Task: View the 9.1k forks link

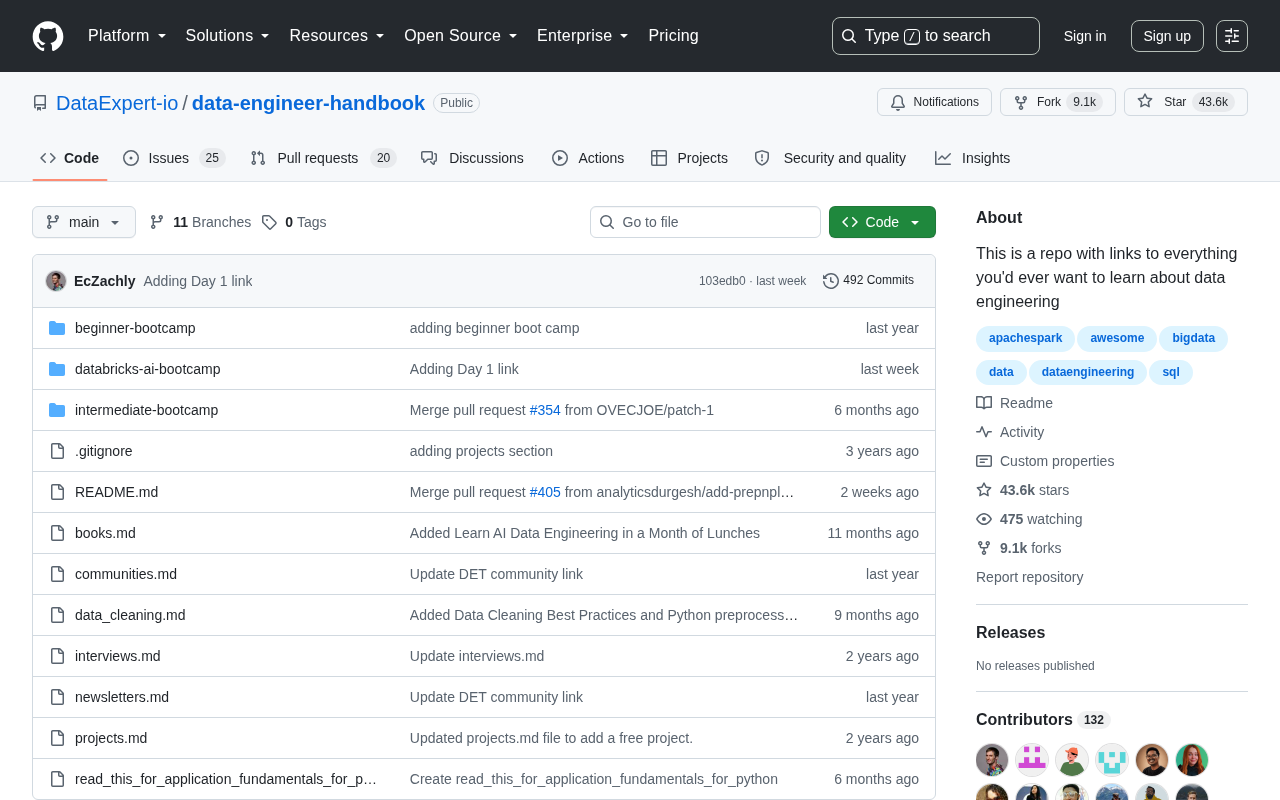Action: coord(1019,548)
